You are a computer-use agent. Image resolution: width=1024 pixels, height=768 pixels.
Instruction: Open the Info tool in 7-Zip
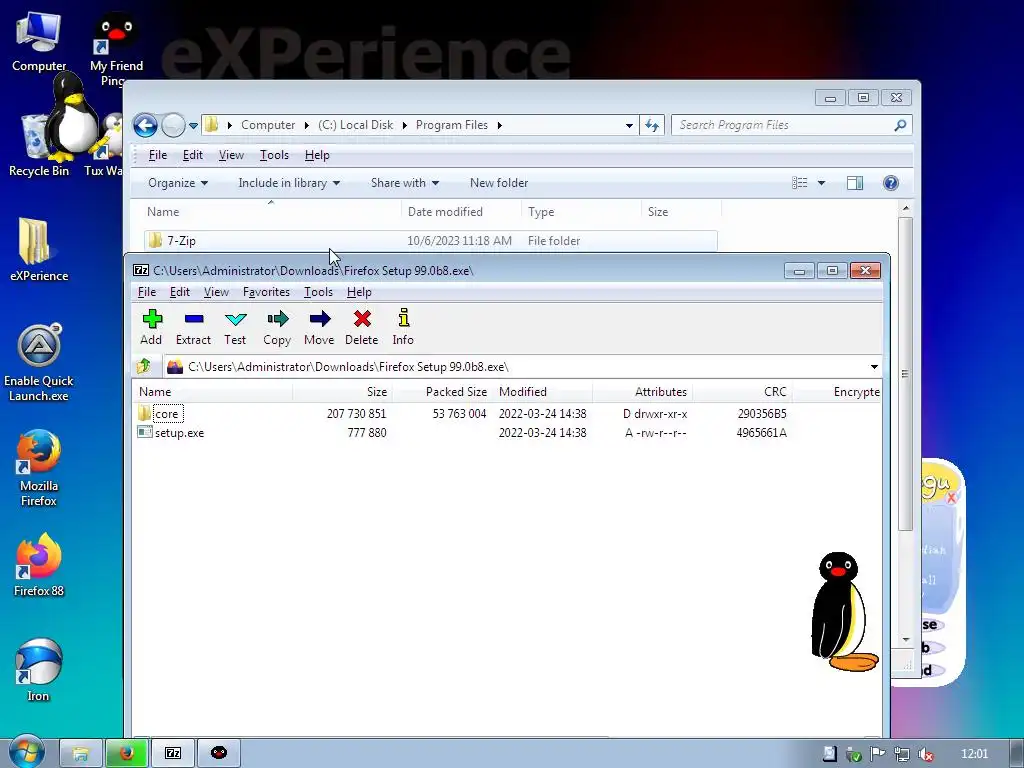403,327
